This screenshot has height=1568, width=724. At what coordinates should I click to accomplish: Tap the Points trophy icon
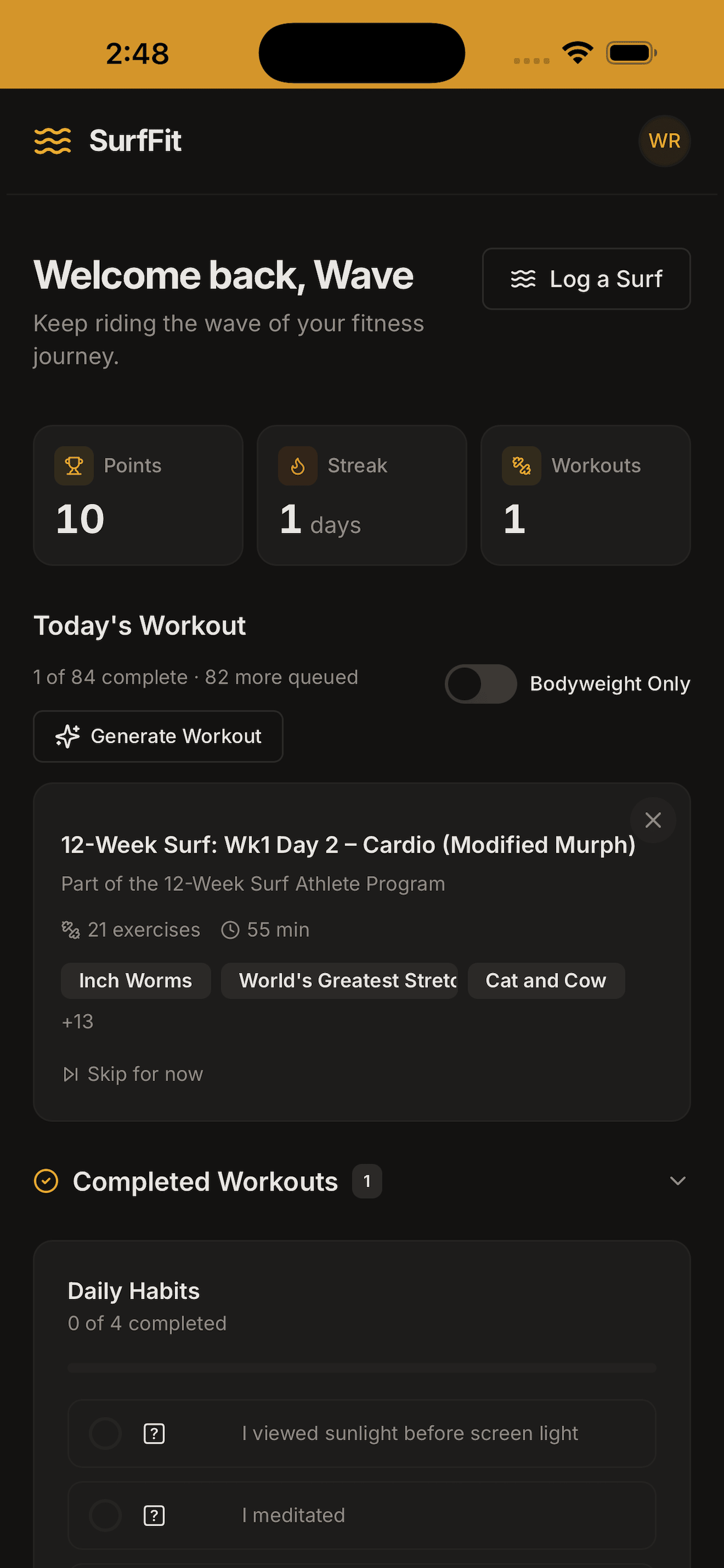73,466
